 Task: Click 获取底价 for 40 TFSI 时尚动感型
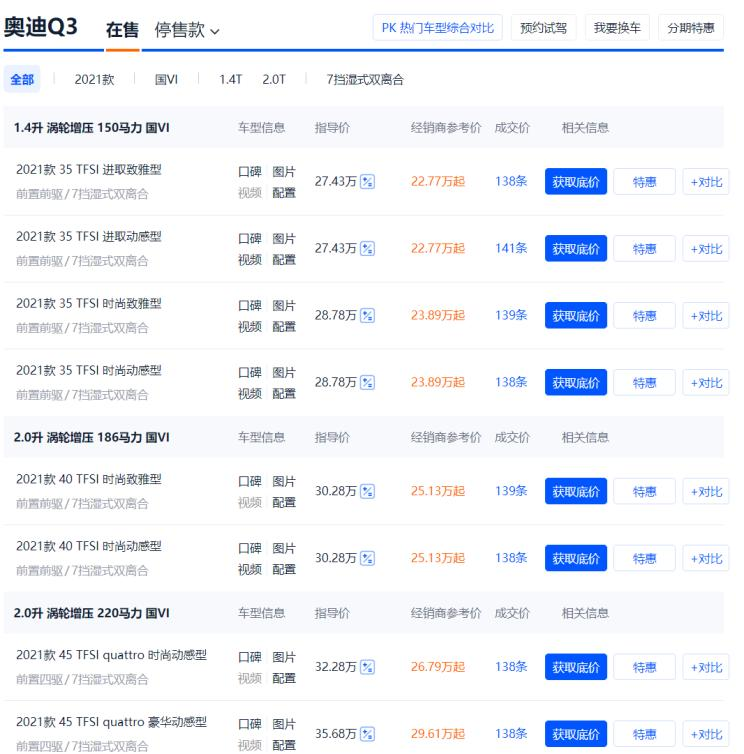(x=576, y=558)
